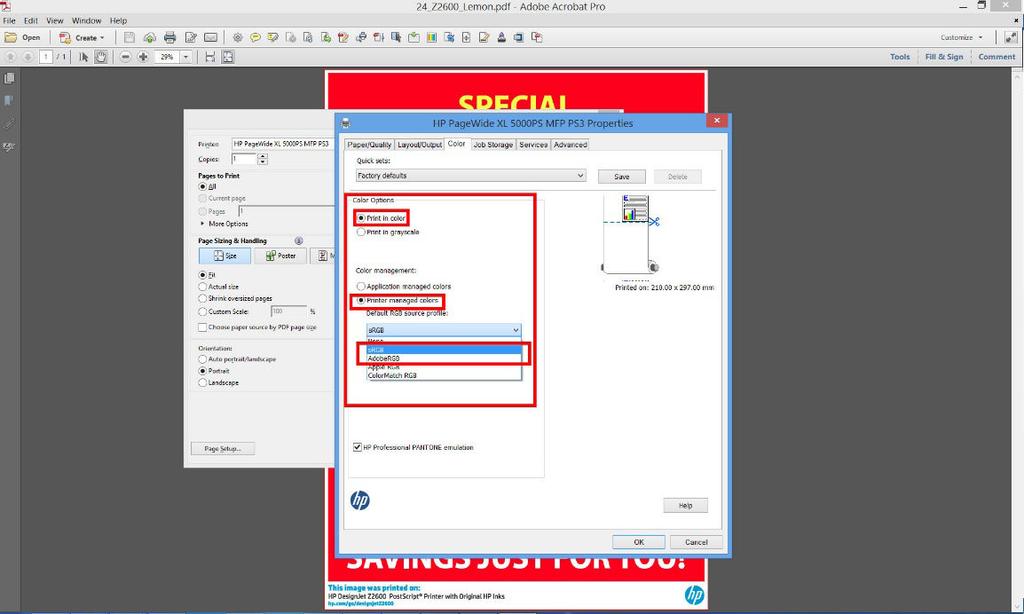Open the File menu
The width and height of the screenshot is (1024, 614).
(9, 21)
